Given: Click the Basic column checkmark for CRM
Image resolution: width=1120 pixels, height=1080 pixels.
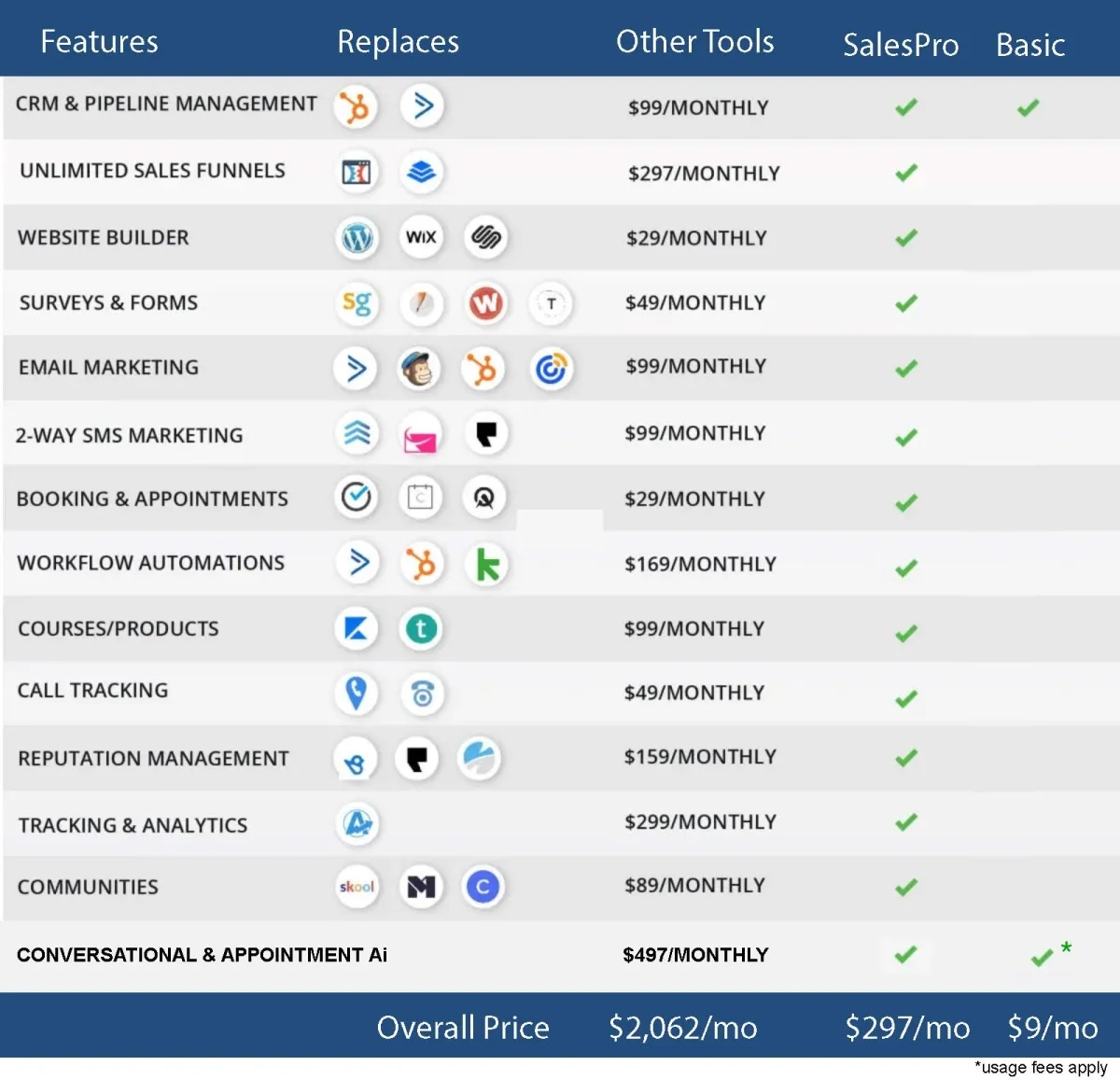Looking at the screenshot, I should click(1029, 108).
